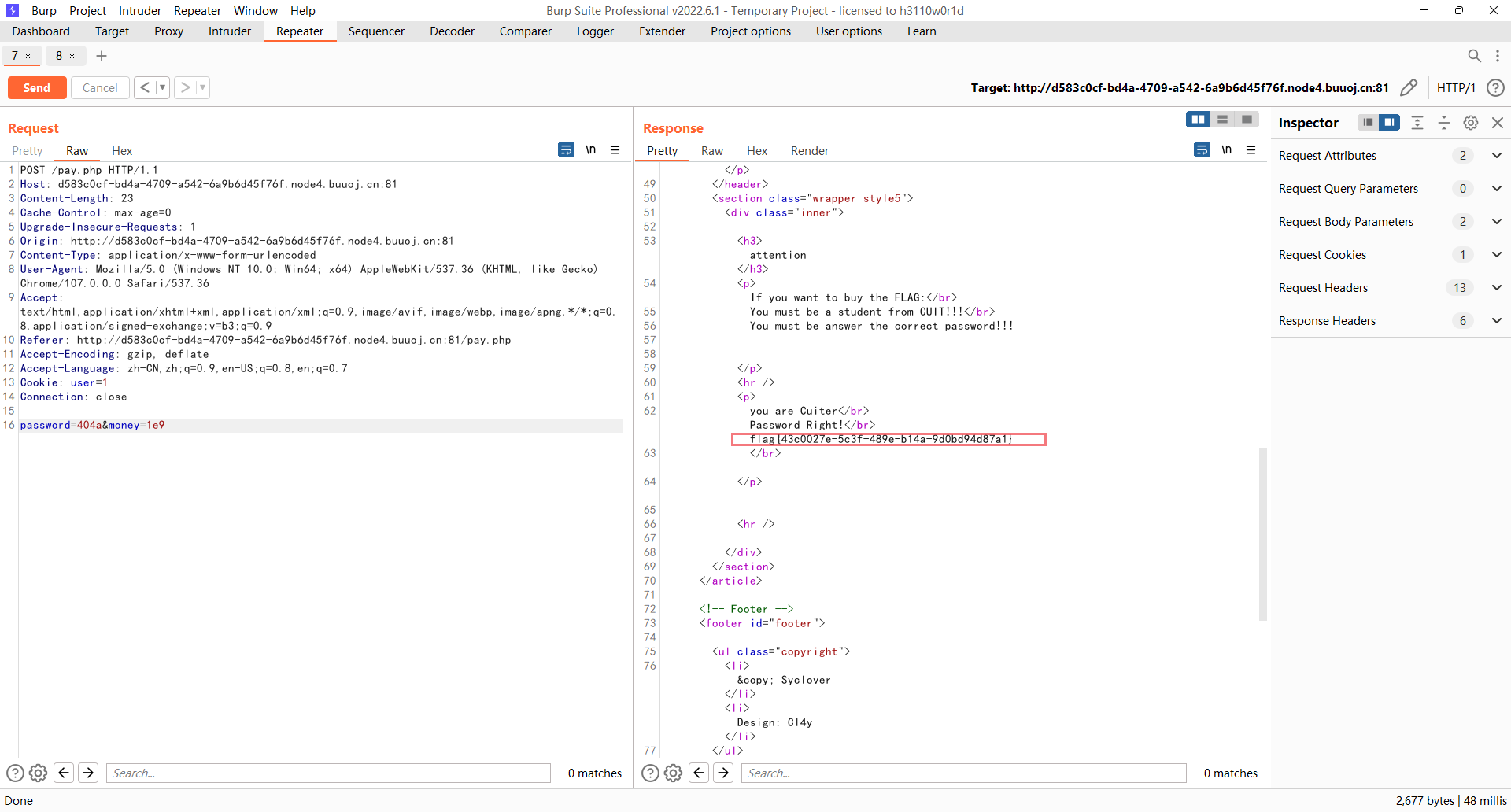Open the Proxy tool tab
This screenshot has width=1511, height=812.
(x=168, y=31)
